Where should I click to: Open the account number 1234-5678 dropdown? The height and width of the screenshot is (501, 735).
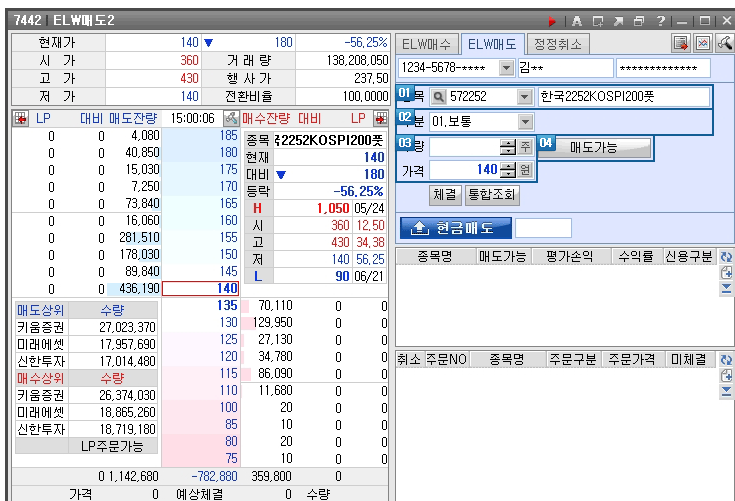[x=506, y=68]
